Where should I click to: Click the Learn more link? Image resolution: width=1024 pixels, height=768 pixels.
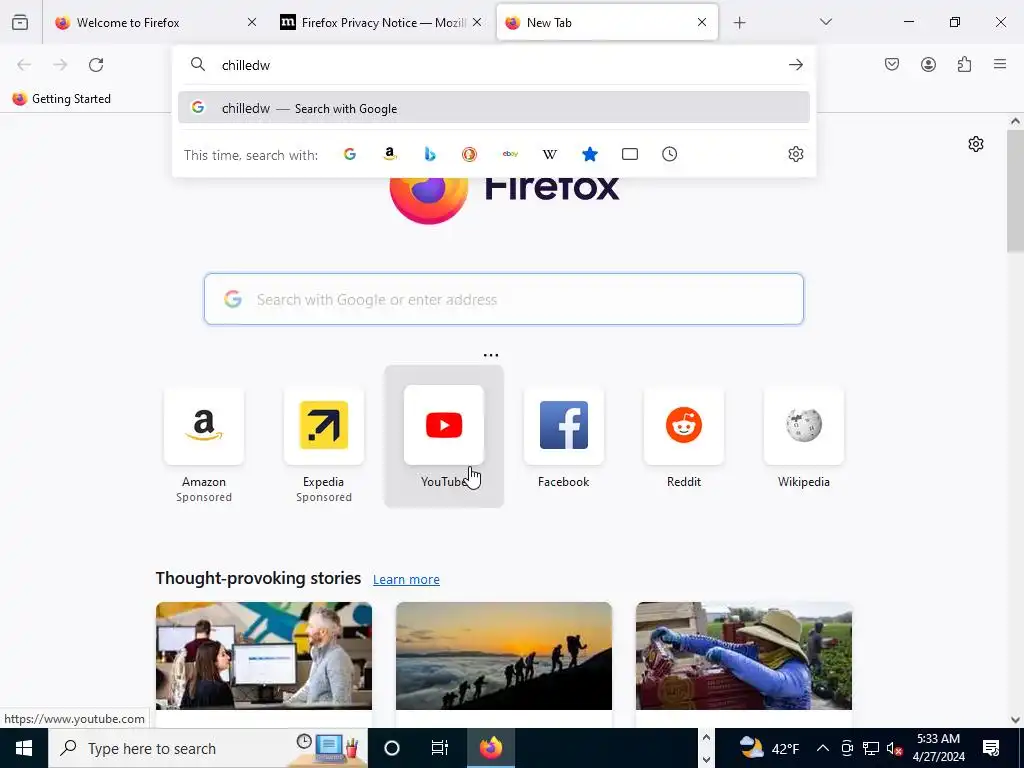click(x=406, y=579)
